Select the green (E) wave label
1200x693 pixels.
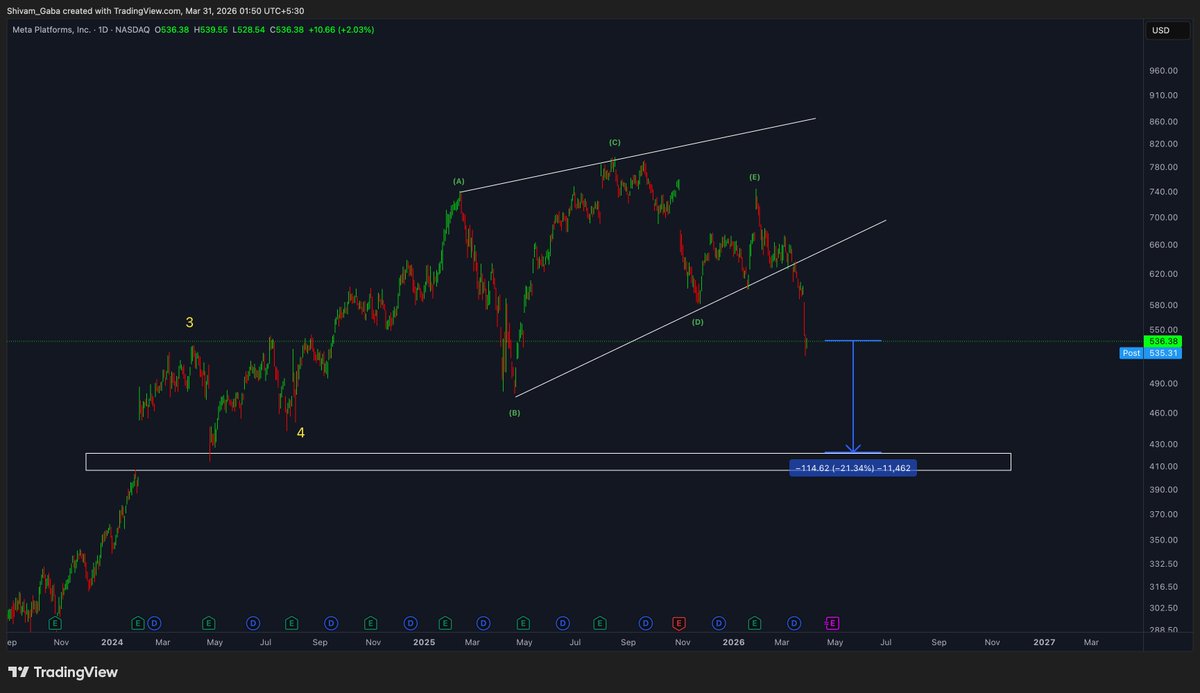pyautogui.click(x=755, y=177)
